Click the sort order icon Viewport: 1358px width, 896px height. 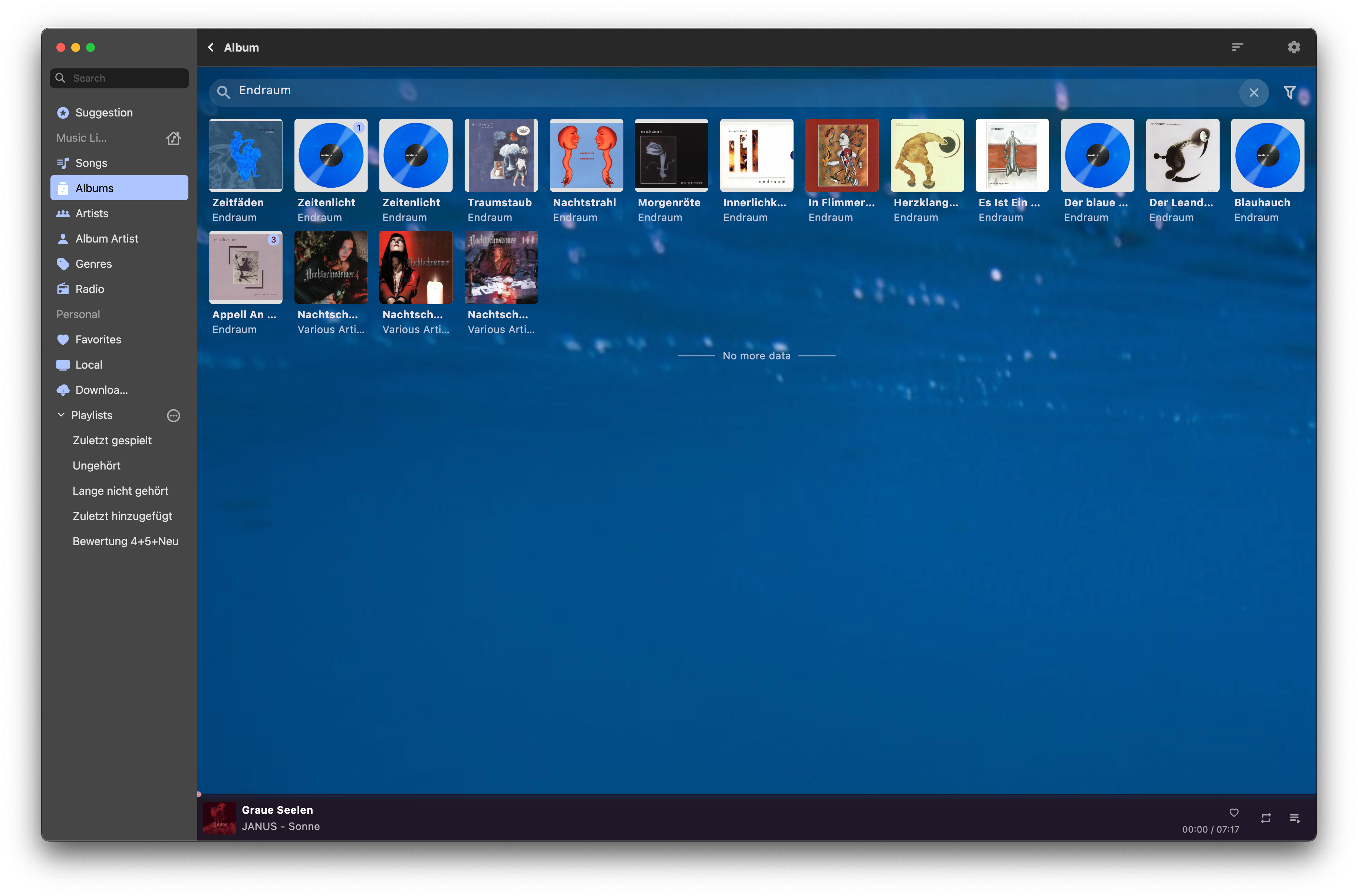1237,47
